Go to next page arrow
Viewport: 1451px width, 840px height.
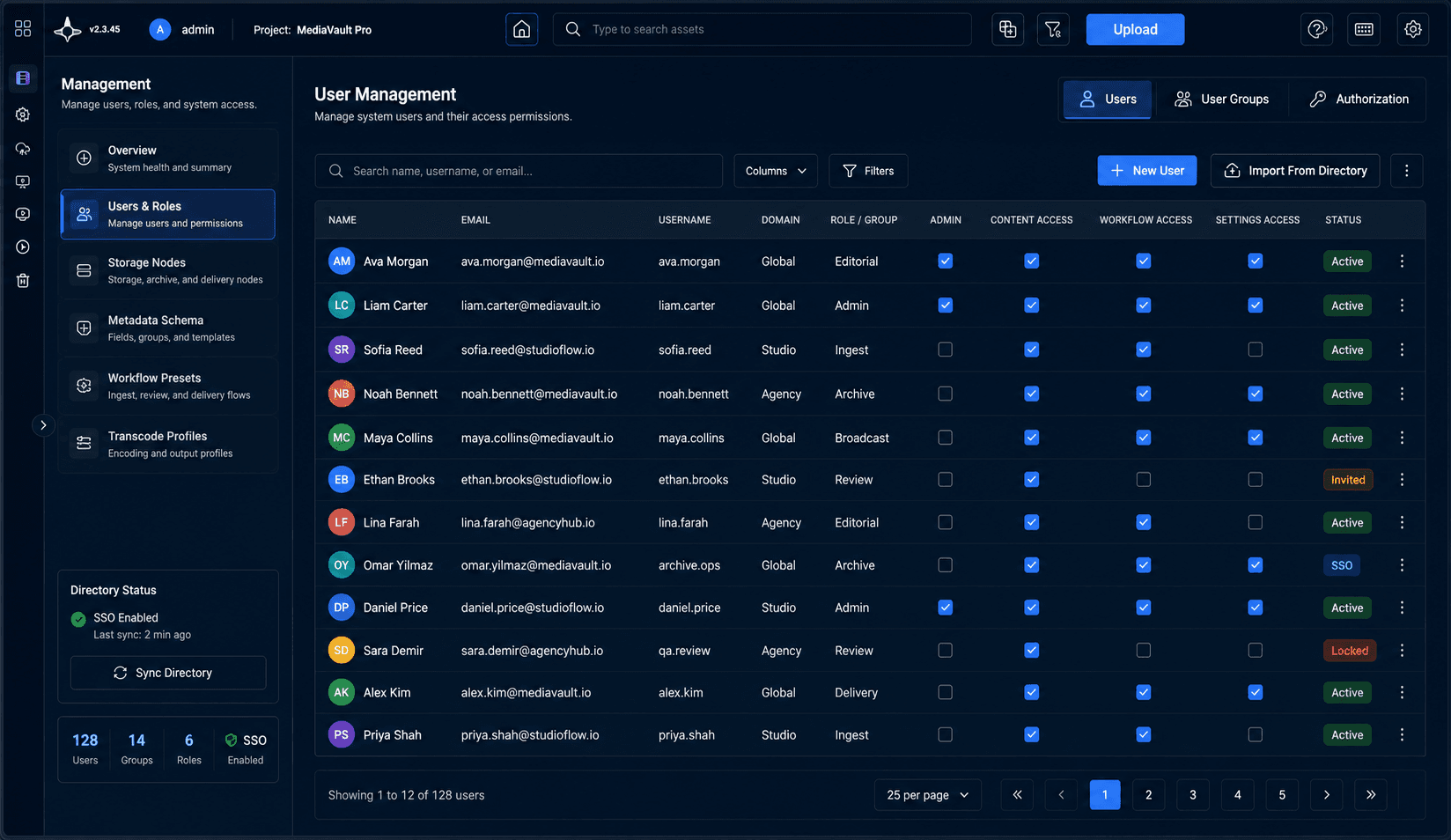[x=1326, y=795]
